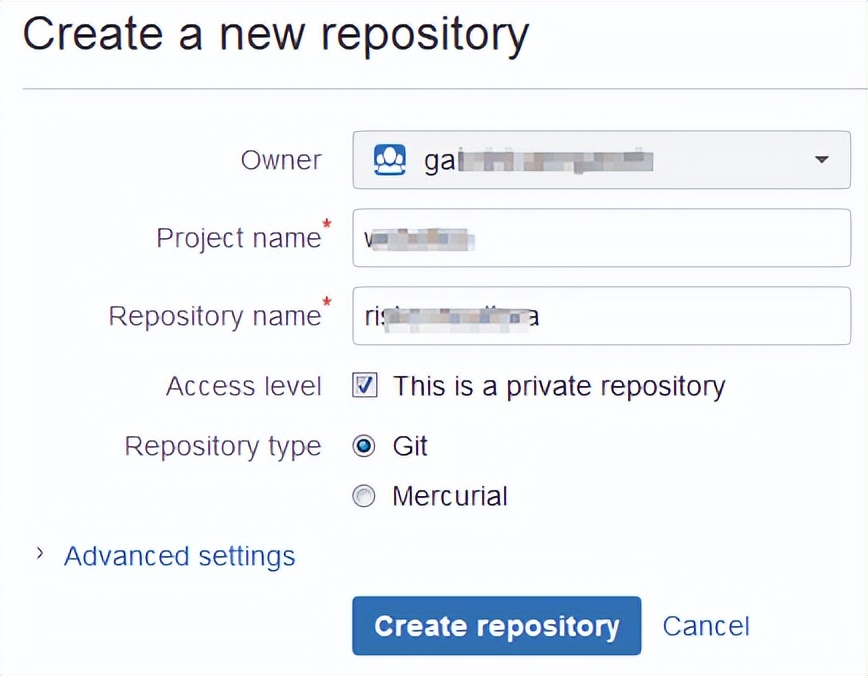Click the Repository type label

coord(222,446)
